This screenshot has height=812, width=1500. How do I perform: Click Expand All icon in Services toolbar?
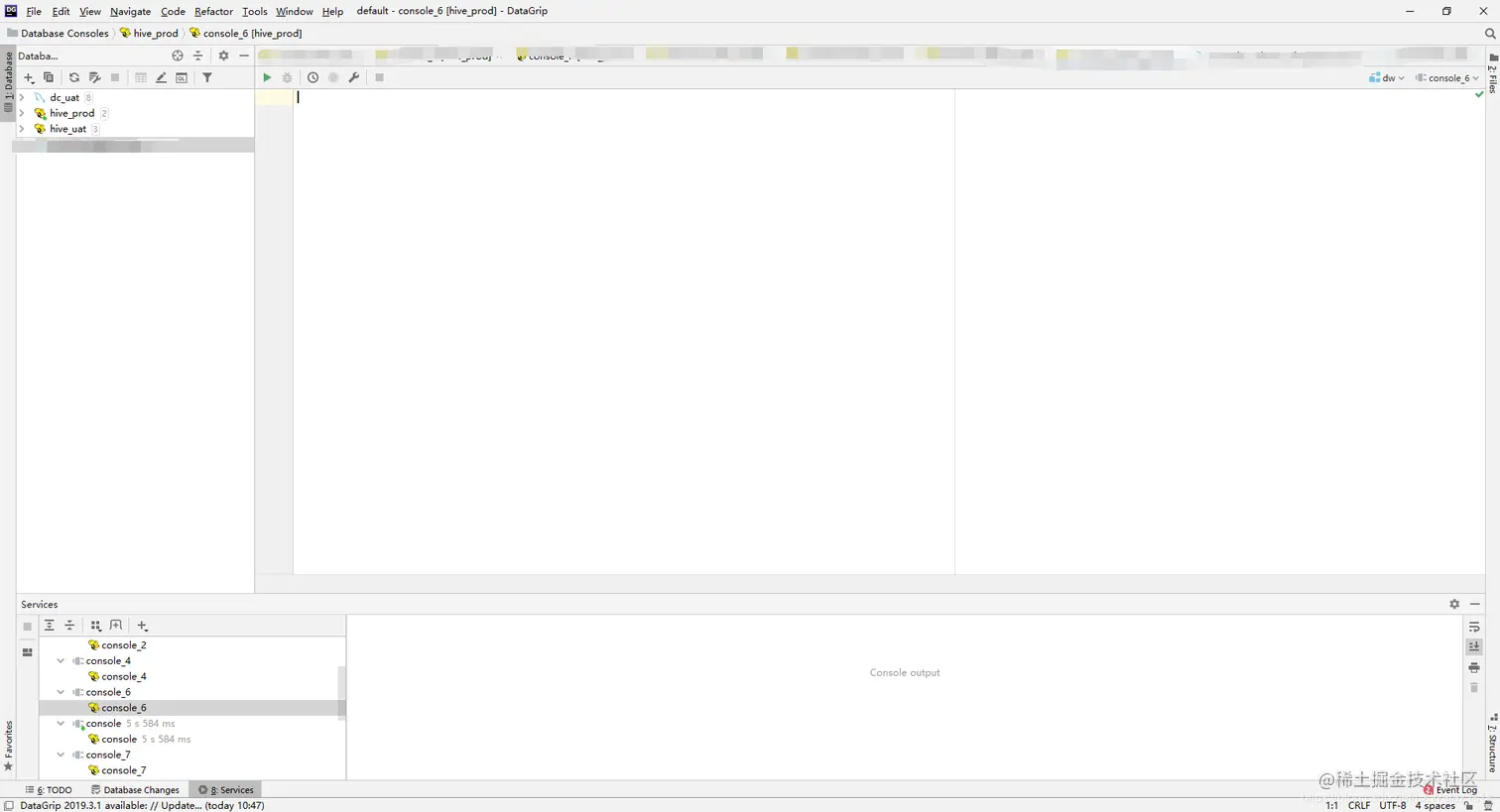coord(49,626)
